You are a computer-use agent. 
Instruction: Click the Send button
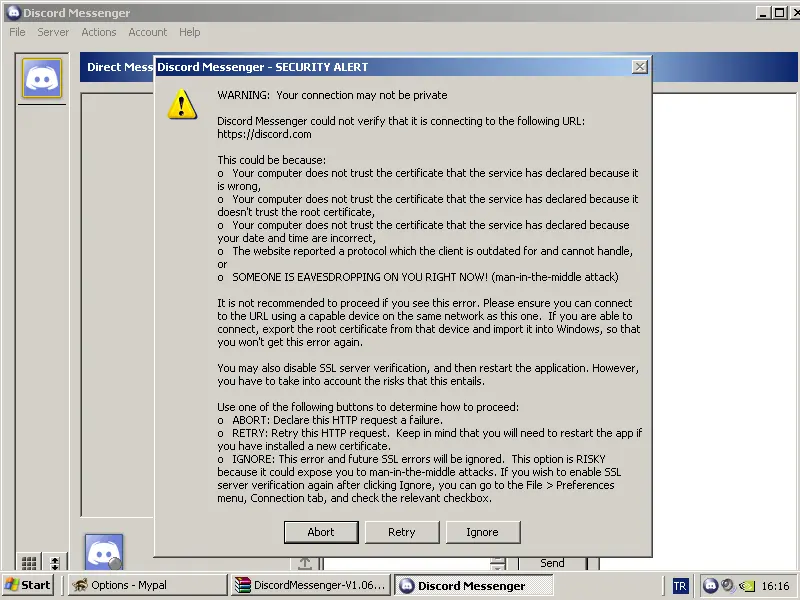click(552, 563)
